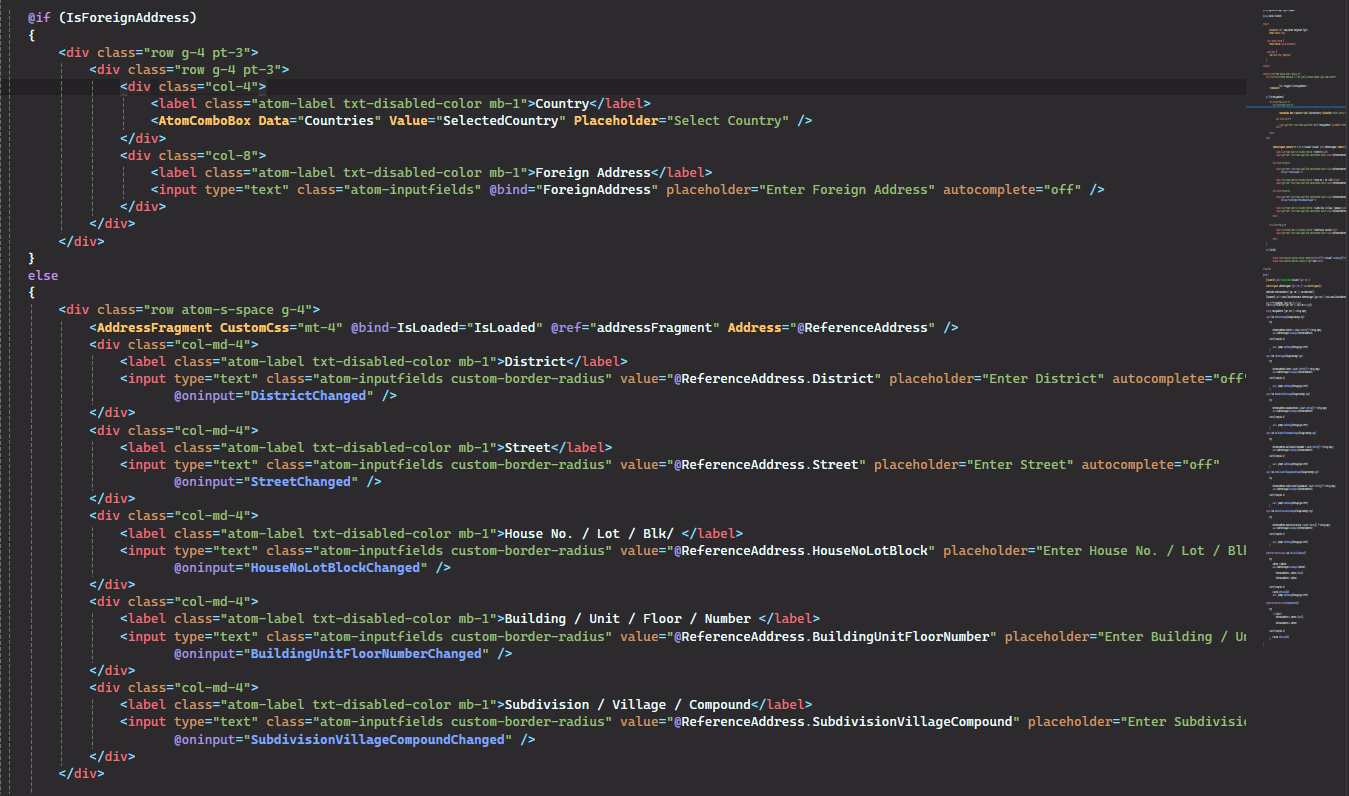Click the "SubdivisionVillageCompoundChanged" handler name
This screenshot has width=1349, height=796.
point(377,740)
